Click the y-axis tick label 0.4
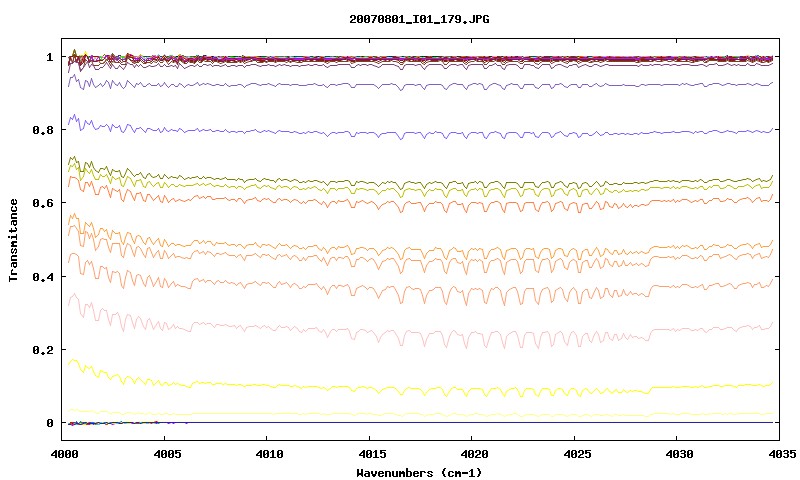The width and height of the screenshot is (800, 480). (x=43, y=276)
